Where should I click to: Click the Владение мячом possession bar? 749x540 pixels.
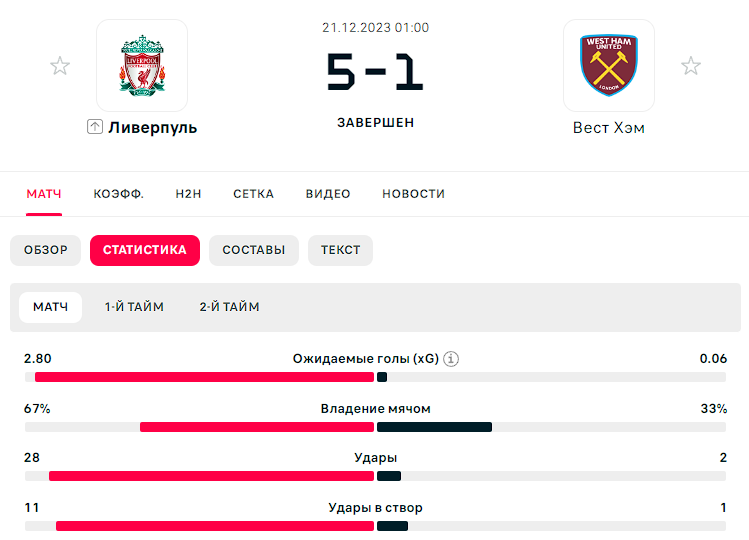click(x=375, y=427)
